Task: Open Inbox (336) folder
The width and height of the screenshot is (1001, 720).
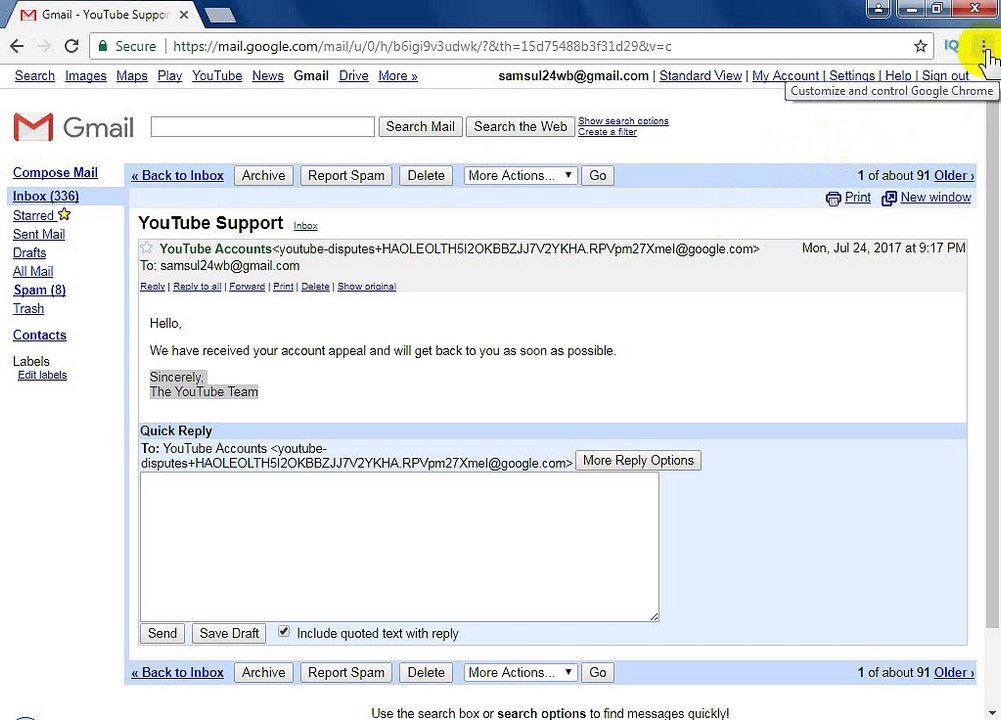Action: coord(45,196)
